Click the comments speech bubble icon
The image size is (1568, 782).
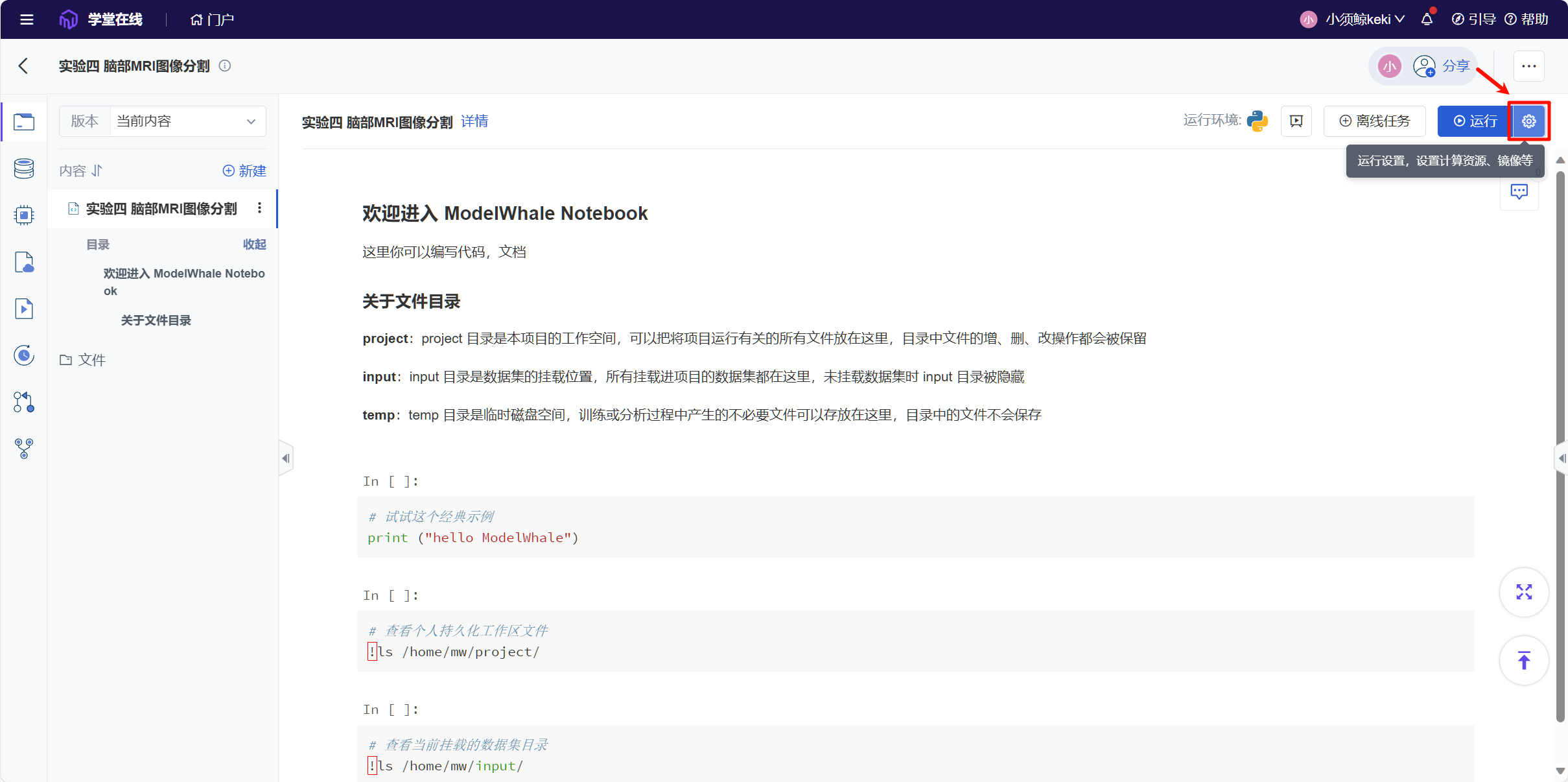1519,192
